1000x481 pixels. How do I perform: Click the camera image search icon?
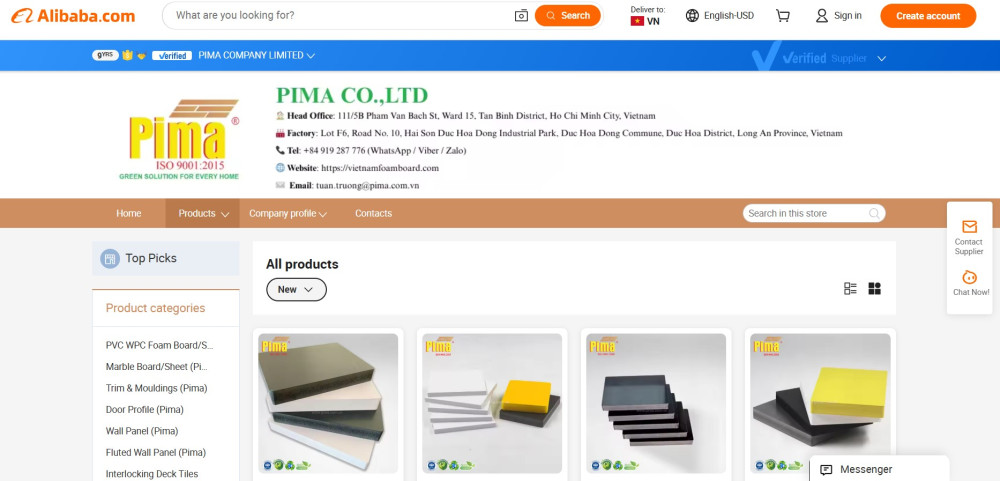521,16
